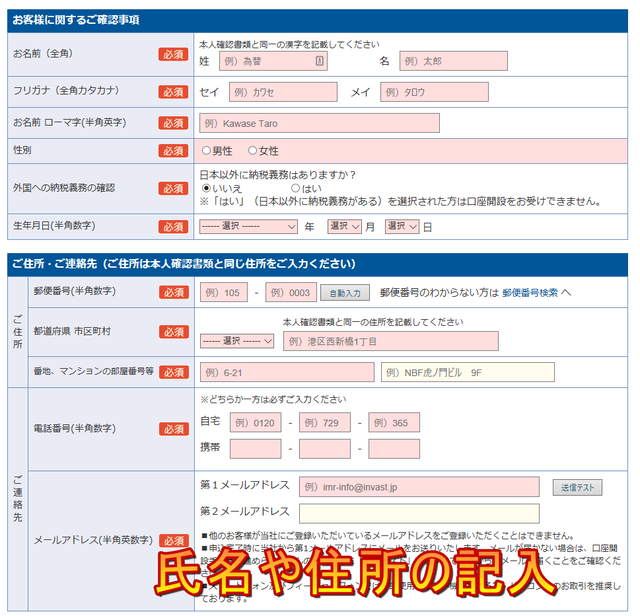Focus the home phone last field 365

point(394,423)
